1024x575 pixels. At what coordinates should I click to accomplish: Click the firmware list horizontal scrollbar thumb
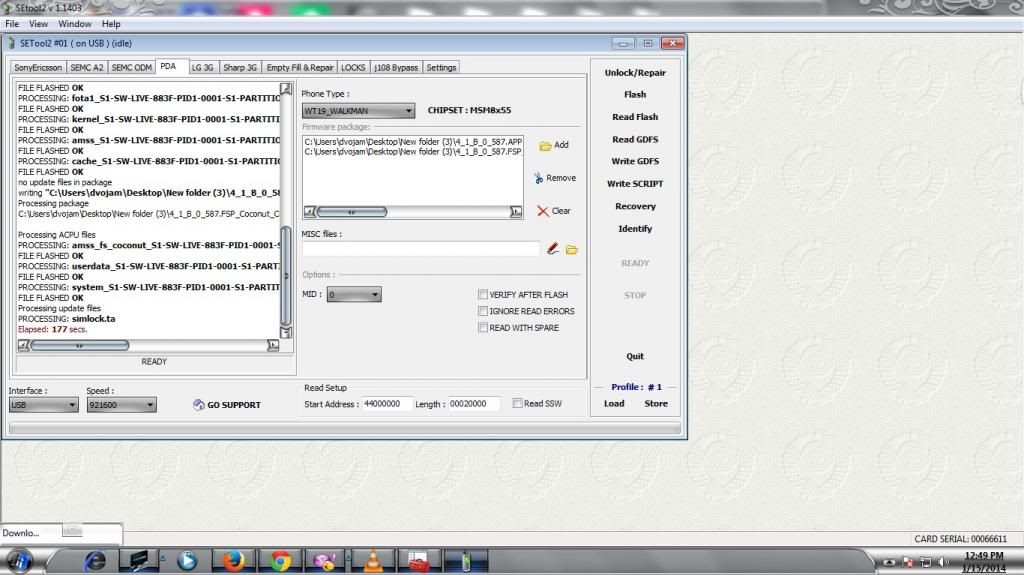tap(352, 212)
